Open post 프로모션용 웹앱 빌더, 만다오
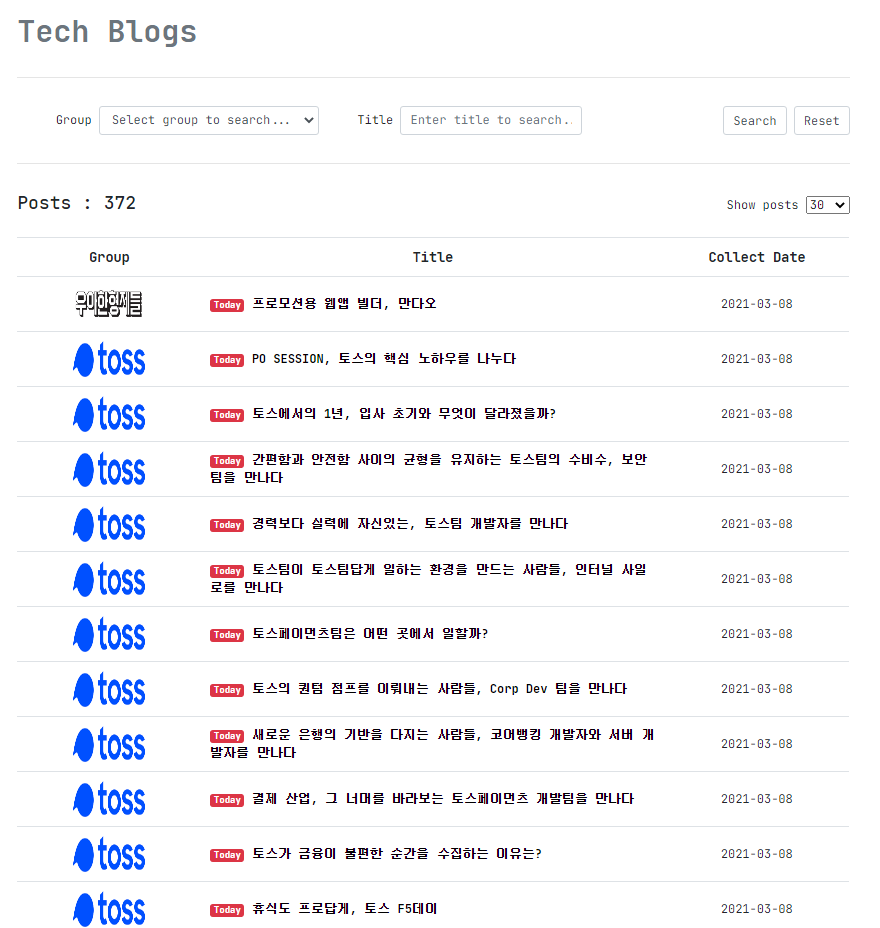 [x=344, y=304]
